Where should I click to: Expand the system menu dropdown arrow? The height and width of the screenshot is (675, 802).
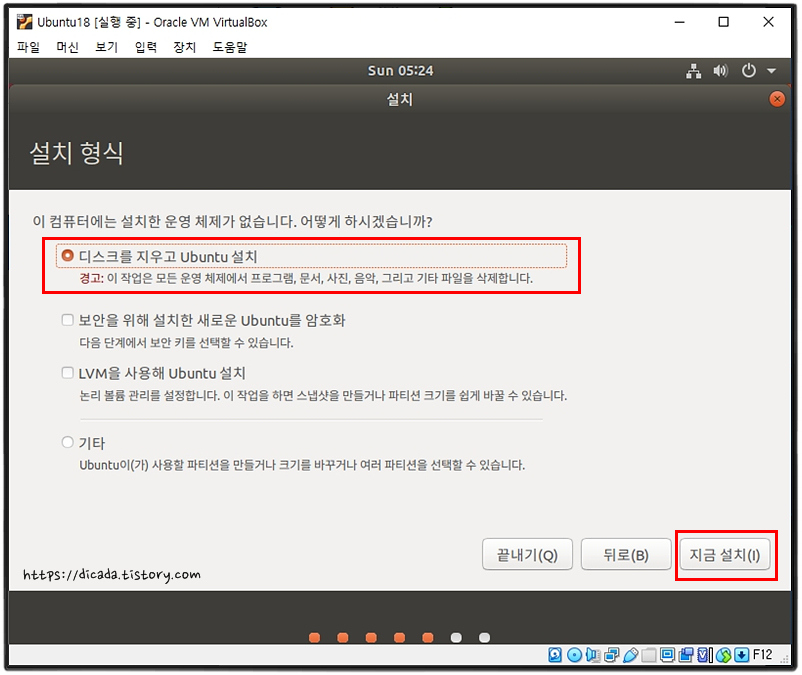point(771,71)
